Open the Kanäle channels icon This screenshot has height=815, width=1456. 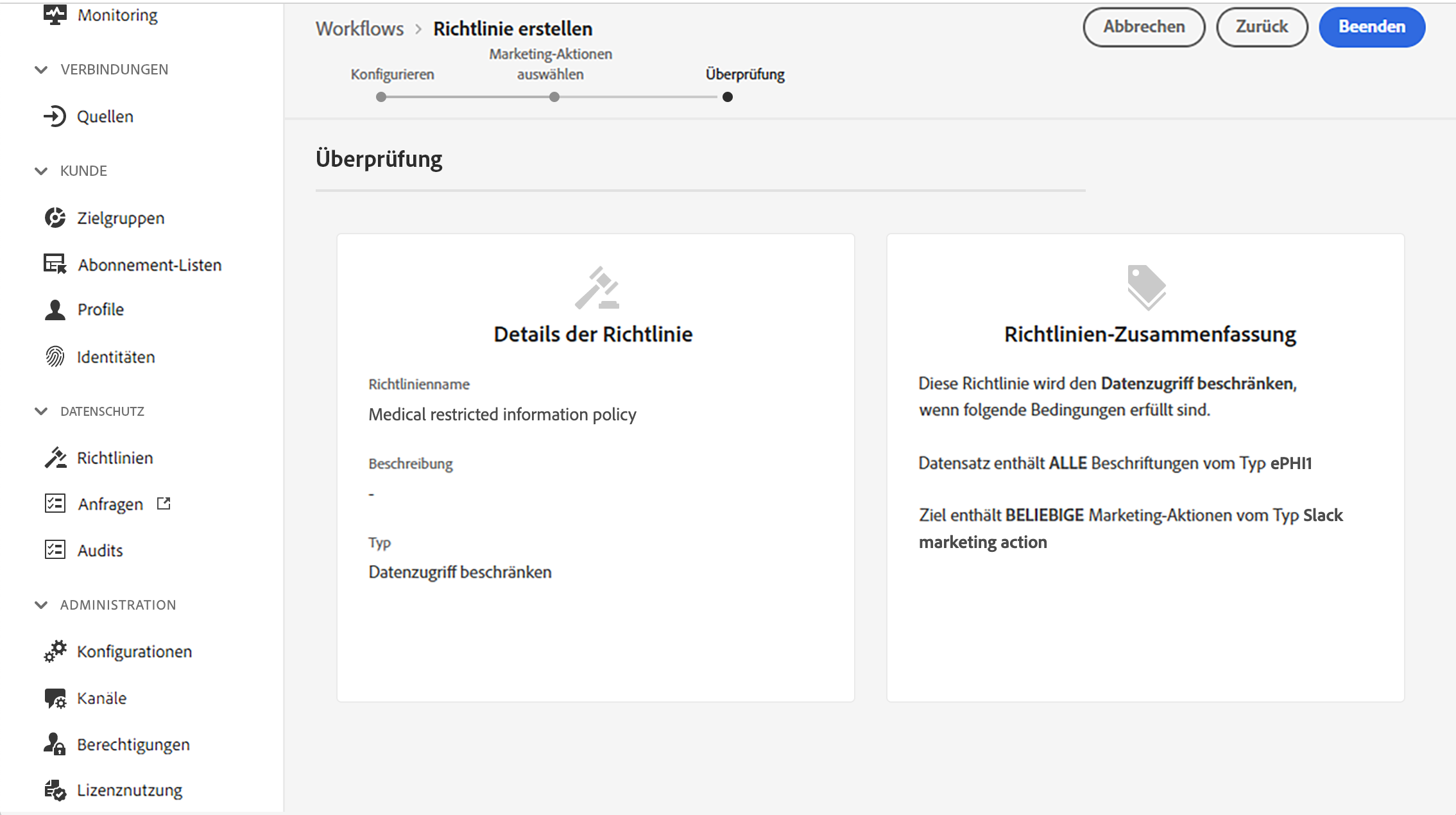pos(55,698)
